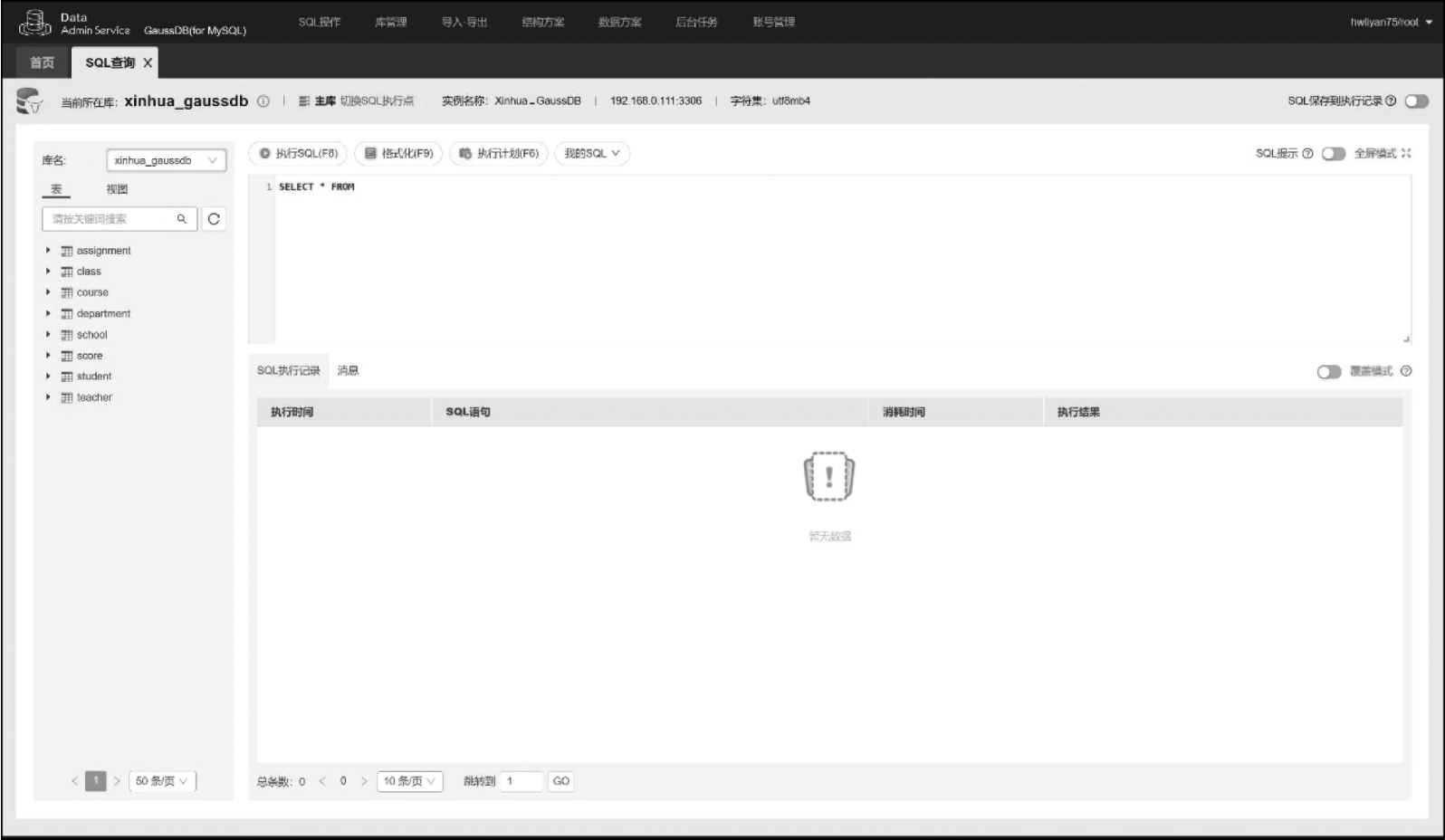1445x840 pixels.
Task: Click the GO button for page jump
Action: pos(561,781)
